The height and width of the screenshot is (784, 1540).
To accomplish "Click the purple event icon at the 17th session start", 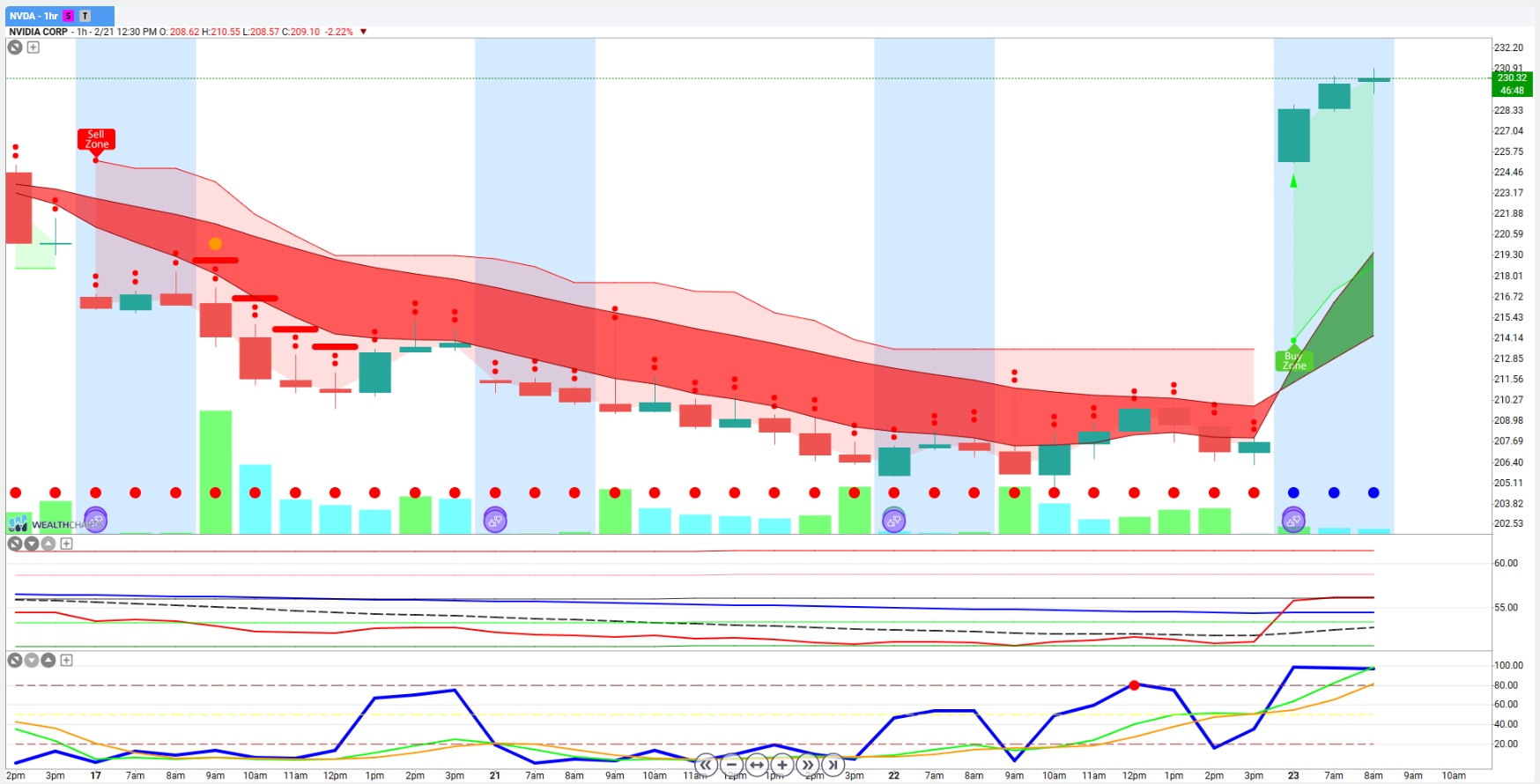I will click(x=95, y=521).
